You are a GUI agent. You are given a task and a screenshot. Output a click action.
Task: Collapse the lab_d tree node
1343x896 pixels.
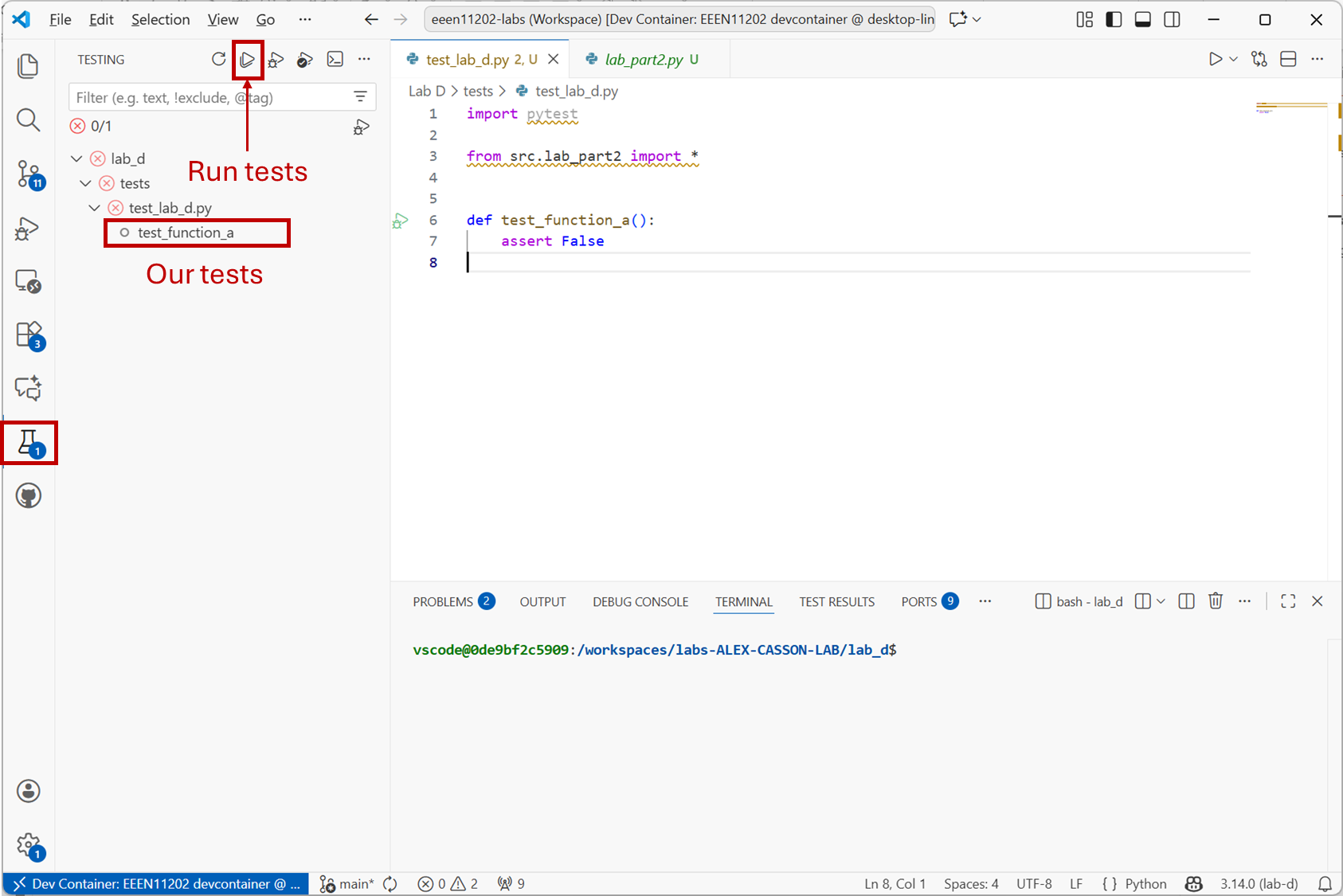click(77, 158)
